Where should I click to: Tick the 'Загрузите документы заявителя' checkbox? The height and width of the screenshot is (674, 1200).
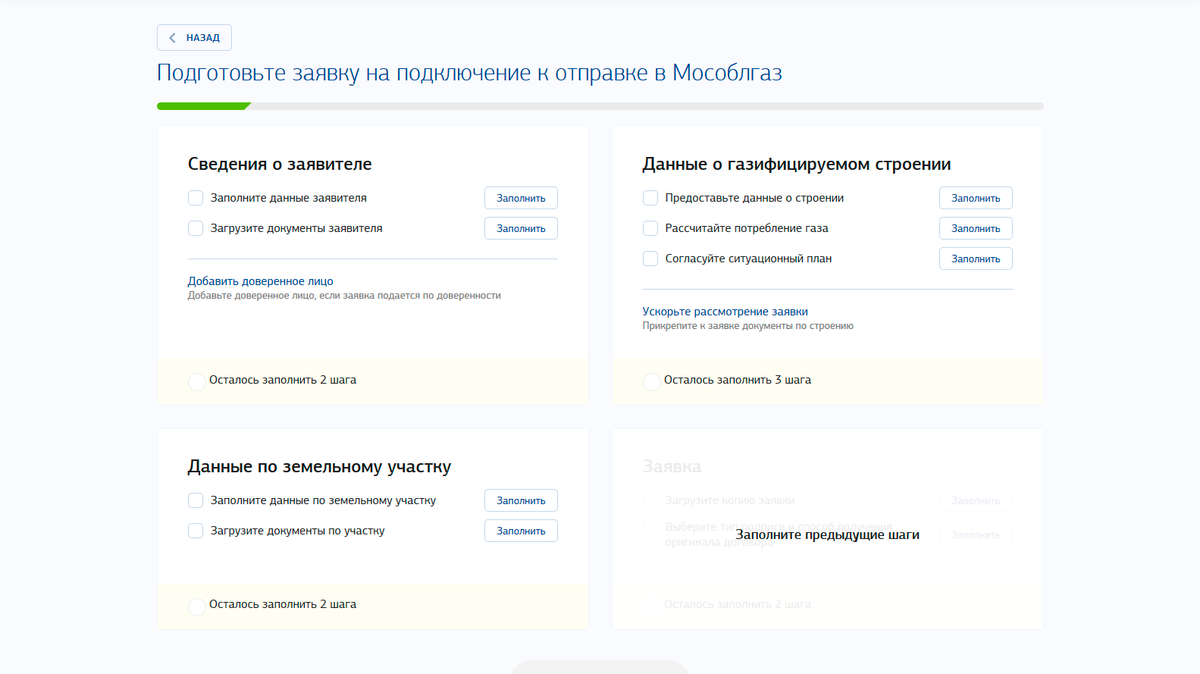pyautogui.click(x=196, y=228)
